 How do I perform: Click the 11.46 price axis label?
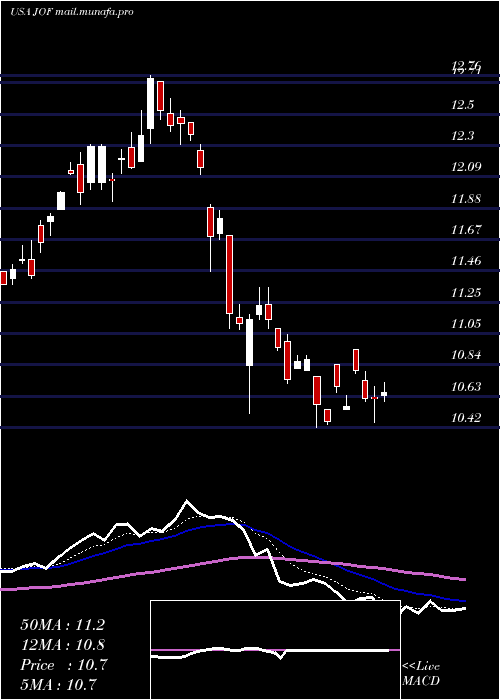pos(466,261)
